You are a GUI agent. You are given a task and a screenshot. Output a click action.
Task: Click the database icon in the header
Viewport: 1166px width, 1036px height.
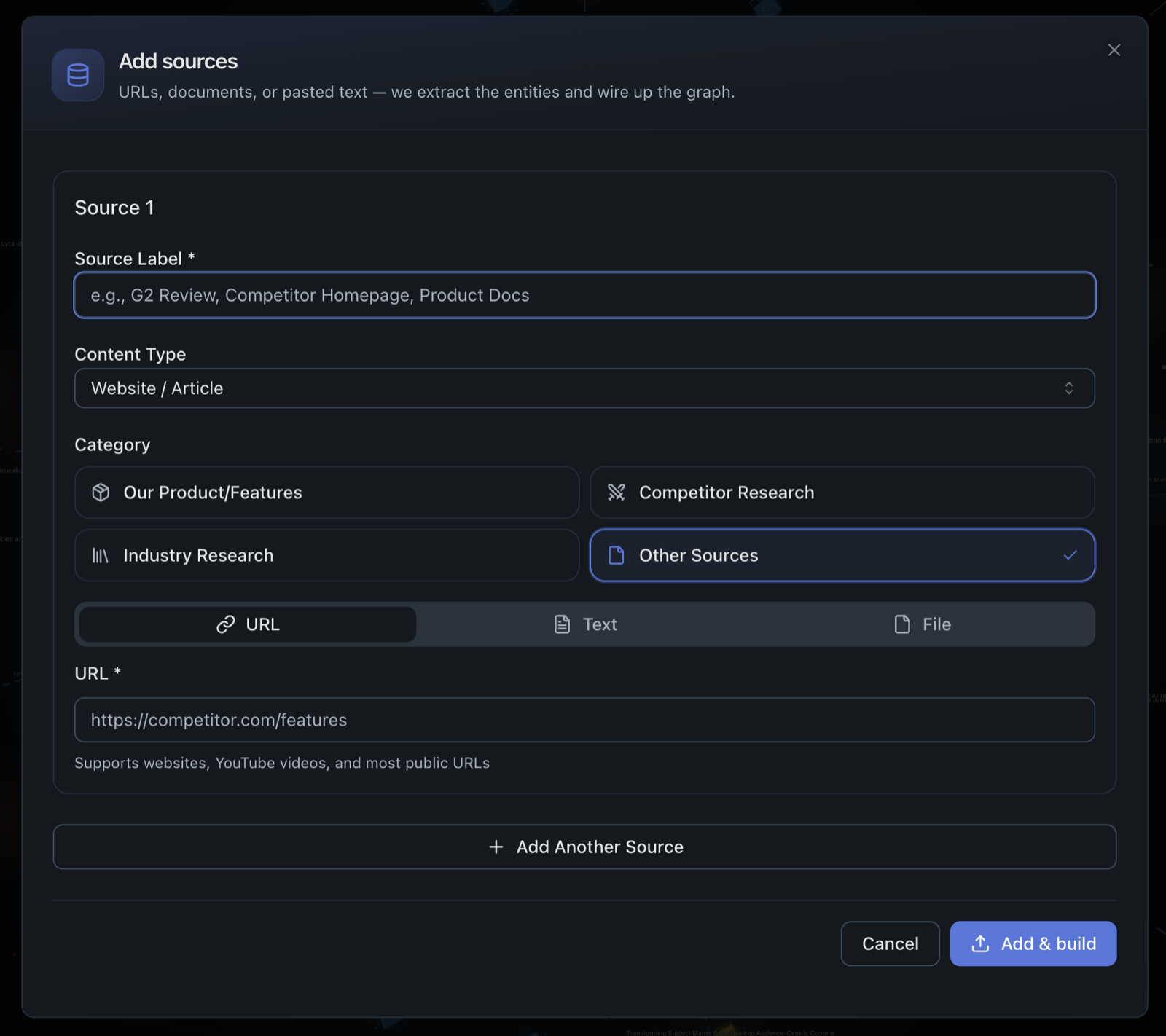tap(78, 75)
